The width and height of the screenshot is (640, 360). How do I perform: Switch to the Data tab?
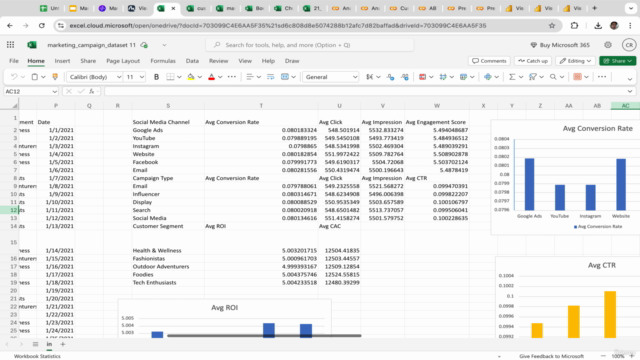pos(192,61)
